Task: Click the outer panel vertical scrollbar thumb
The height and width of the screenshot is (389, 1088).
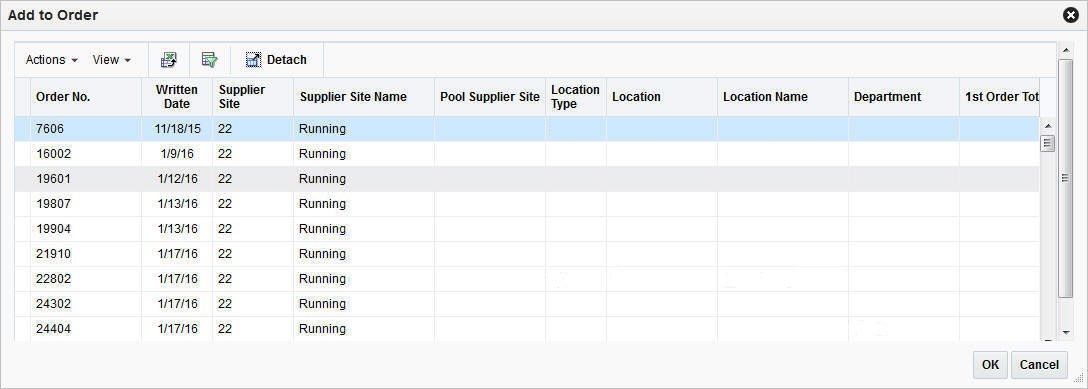Action: point(1065,178)
